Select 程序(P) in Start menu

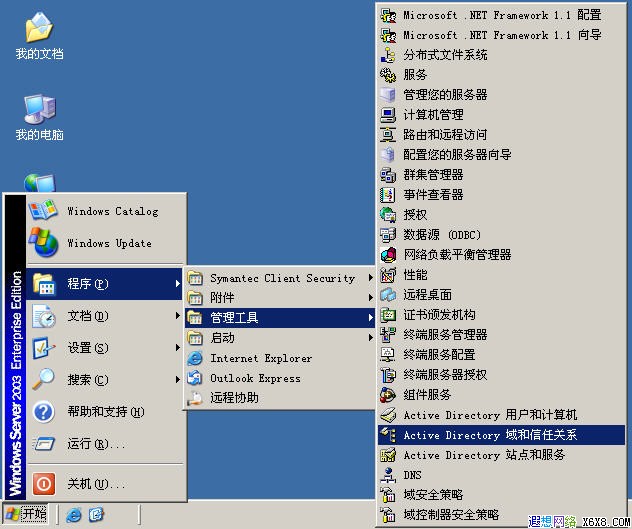click(104, 284)
